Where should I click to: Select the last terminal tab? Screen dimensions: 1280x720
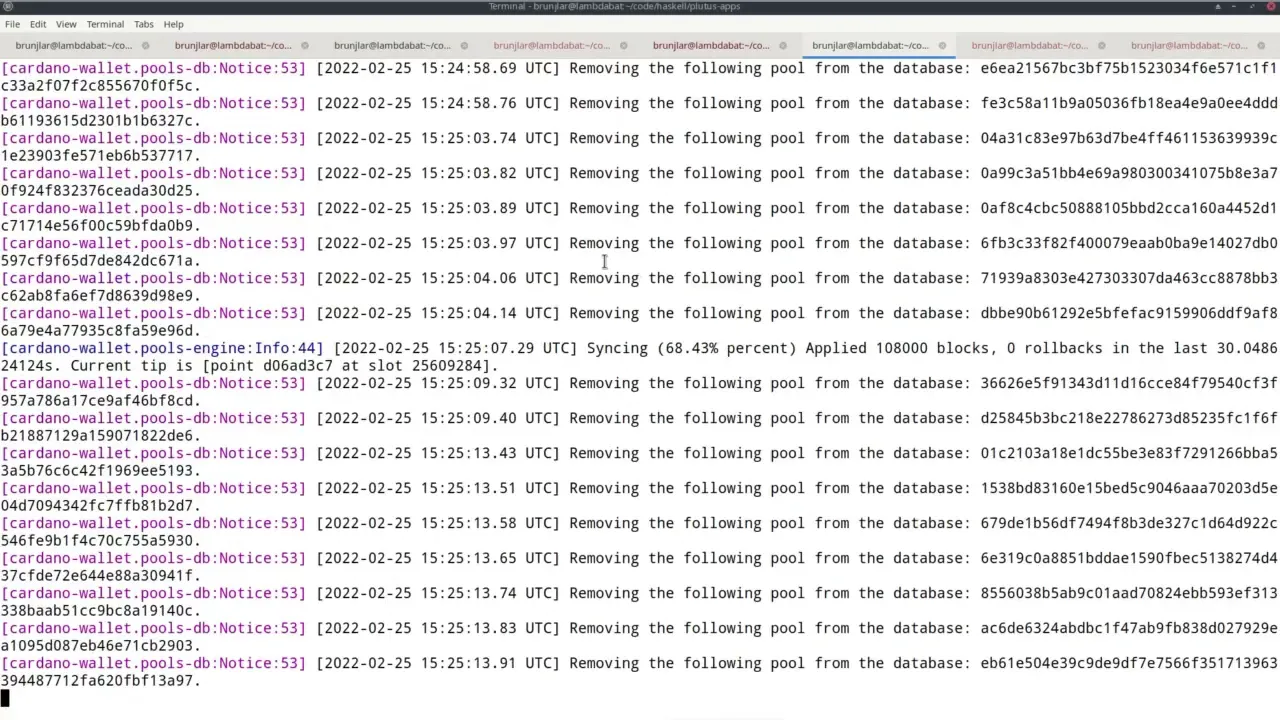[x=1189, y=45]
